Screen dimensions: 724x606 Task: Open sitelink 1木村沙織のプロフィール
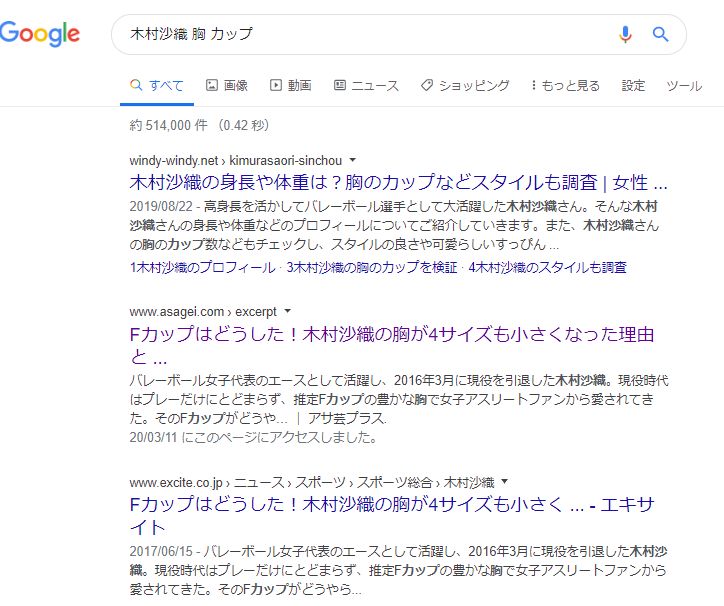coord(202,267)
